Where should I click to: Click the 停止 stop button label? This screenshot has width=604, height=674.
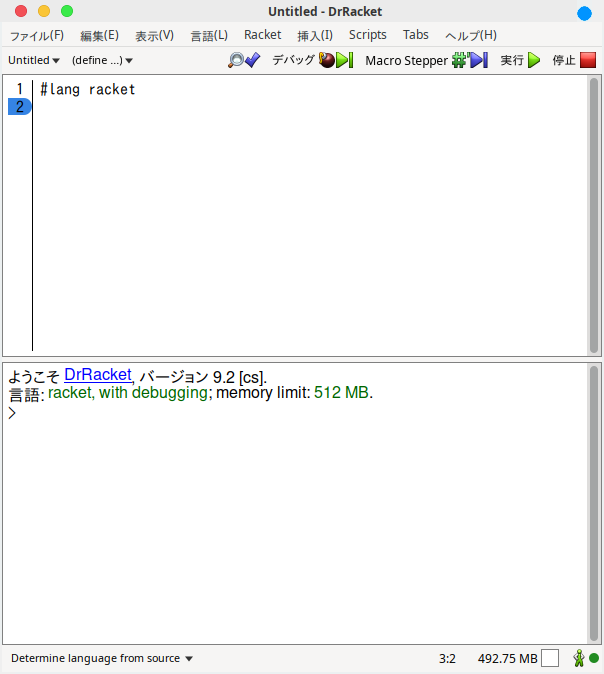click(564, 60)
